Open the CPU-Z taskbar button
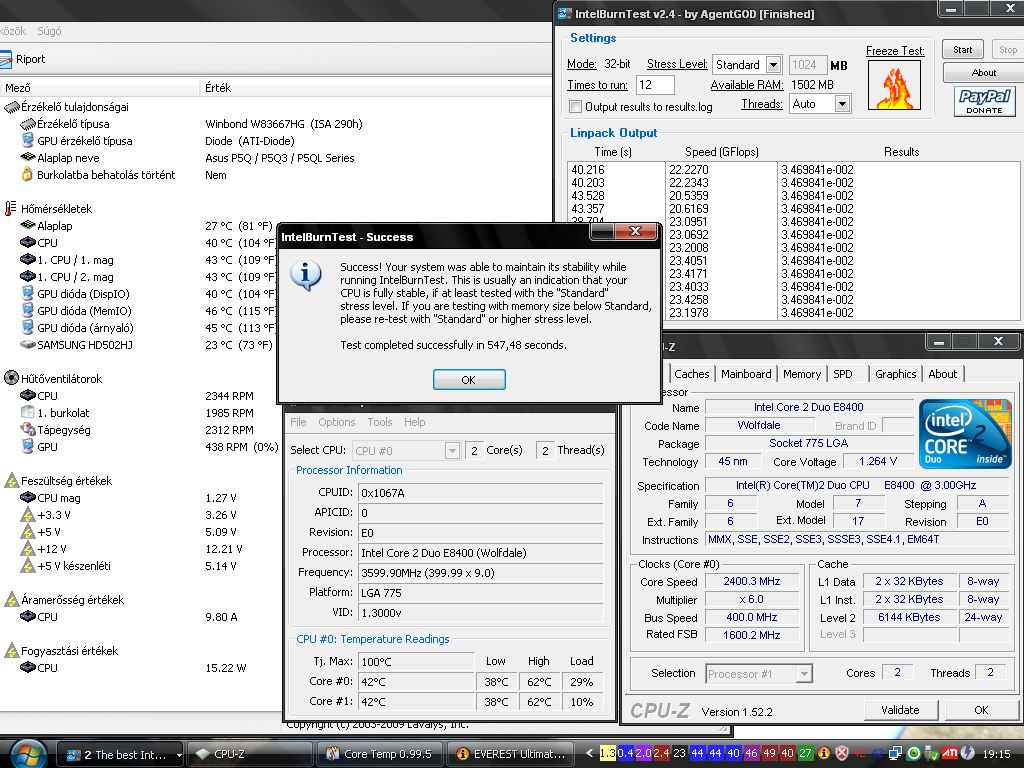This screenshot has height=768, width=1024. 249,754
